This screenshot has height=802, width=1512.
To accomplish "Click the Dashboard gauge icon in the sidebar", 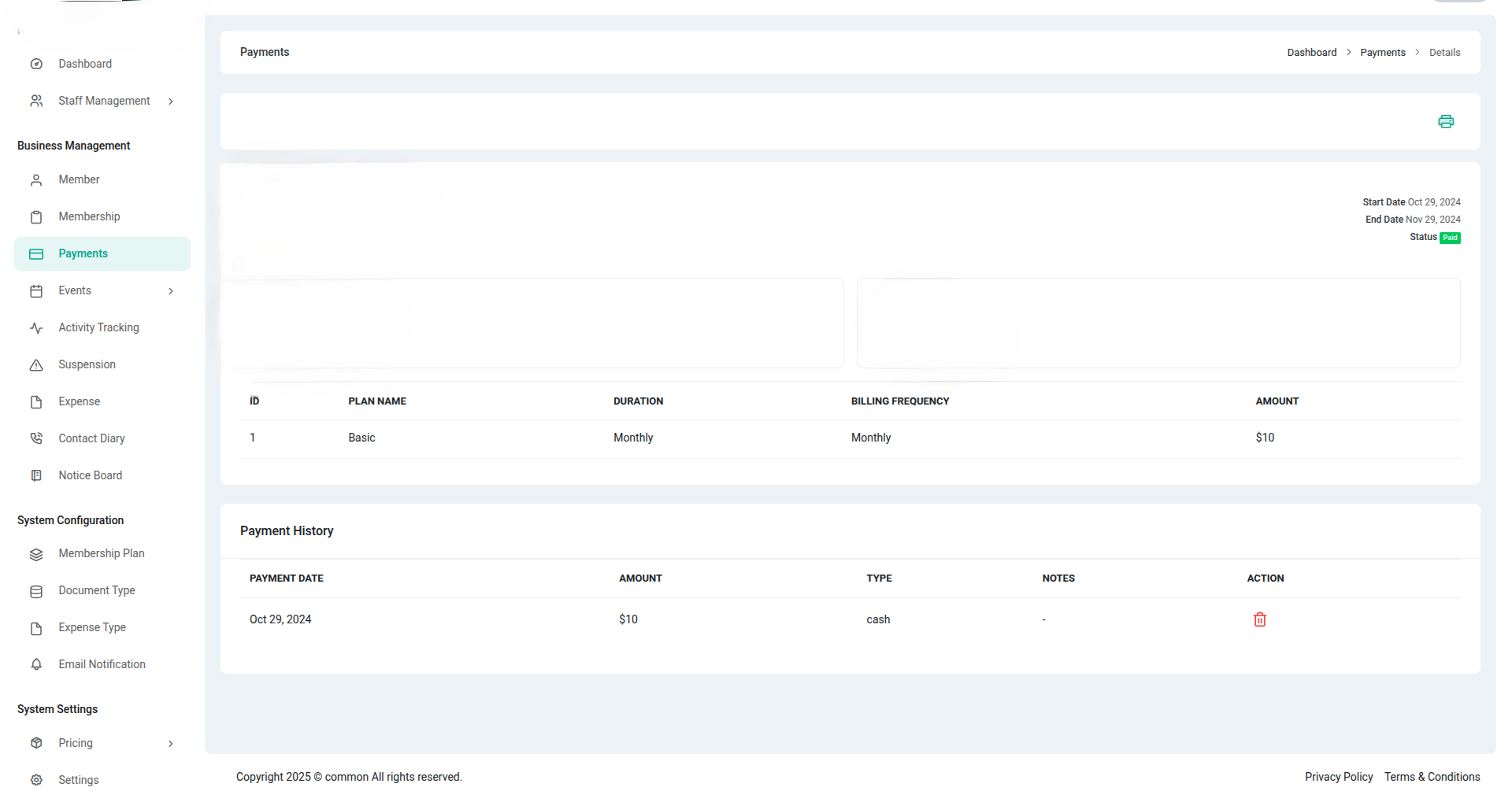I will coord(36,64).
